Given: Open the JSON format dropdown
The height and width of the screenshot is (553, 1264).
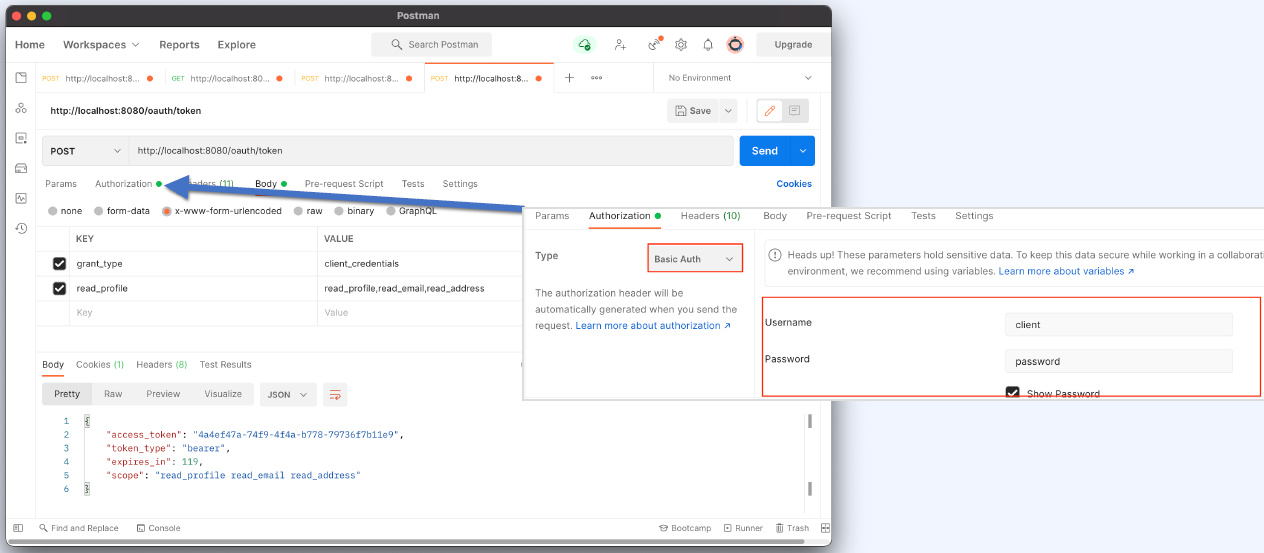Looking at the screenshot, I should point(288,394).
